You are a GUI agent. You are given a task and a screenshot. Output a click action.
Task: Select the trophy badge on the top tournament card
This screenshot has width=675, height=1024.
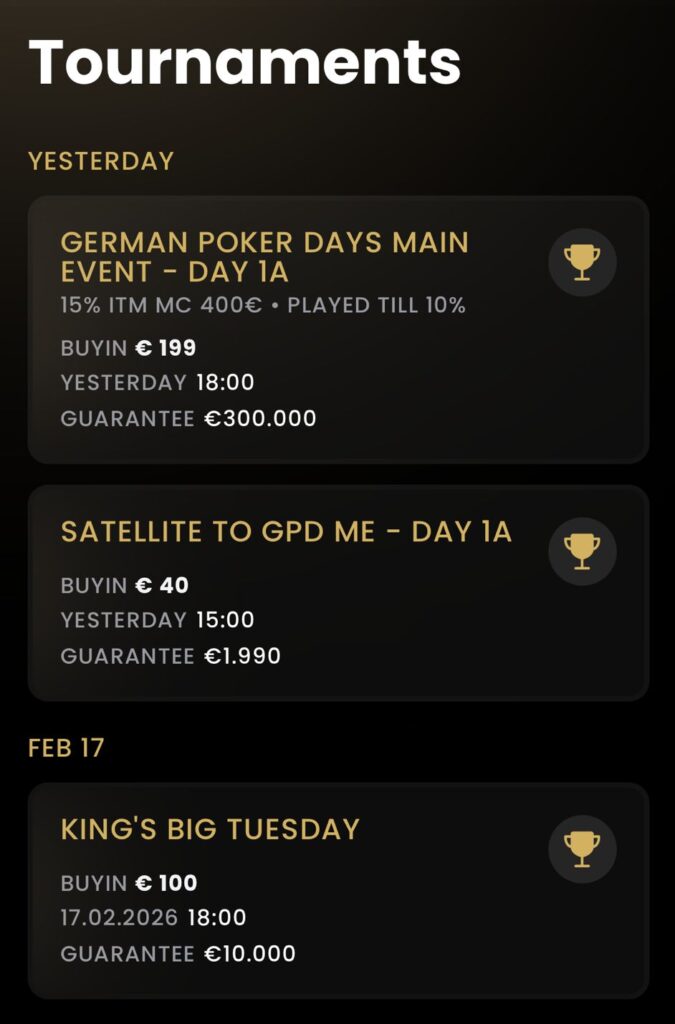pyautogui.click(x=581, y=261)
